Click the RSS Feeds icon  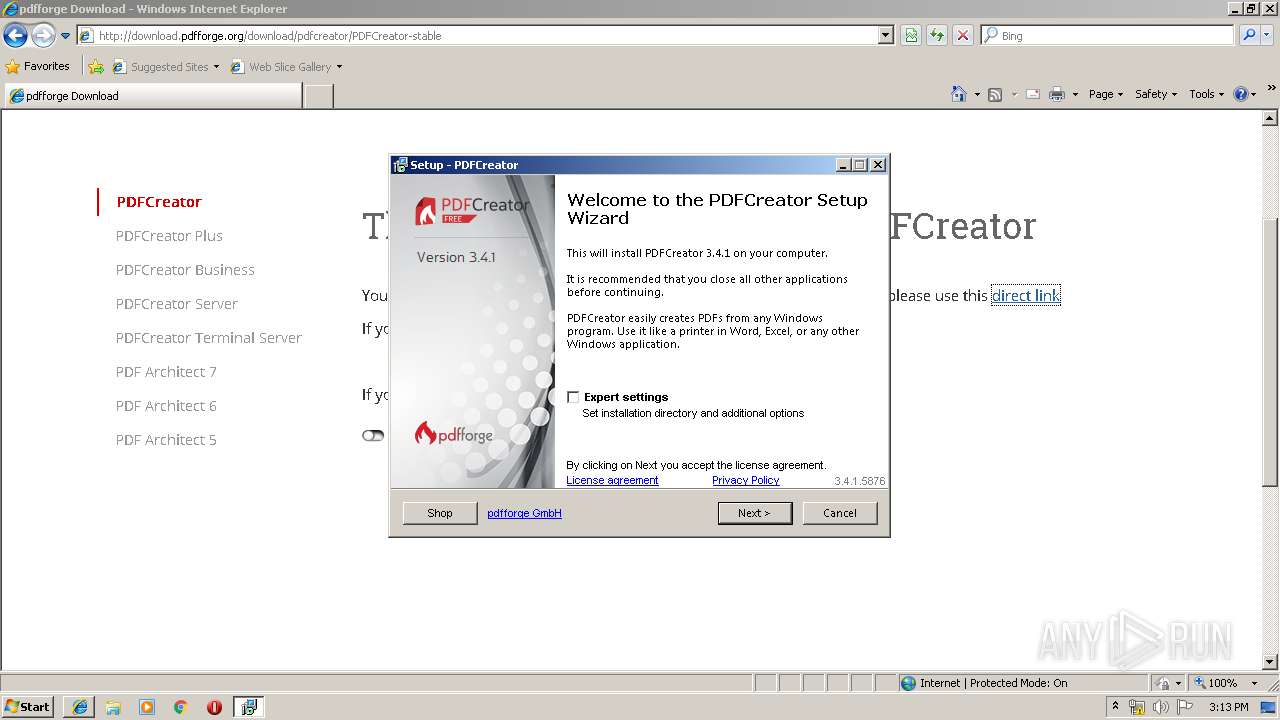[995, 94]
